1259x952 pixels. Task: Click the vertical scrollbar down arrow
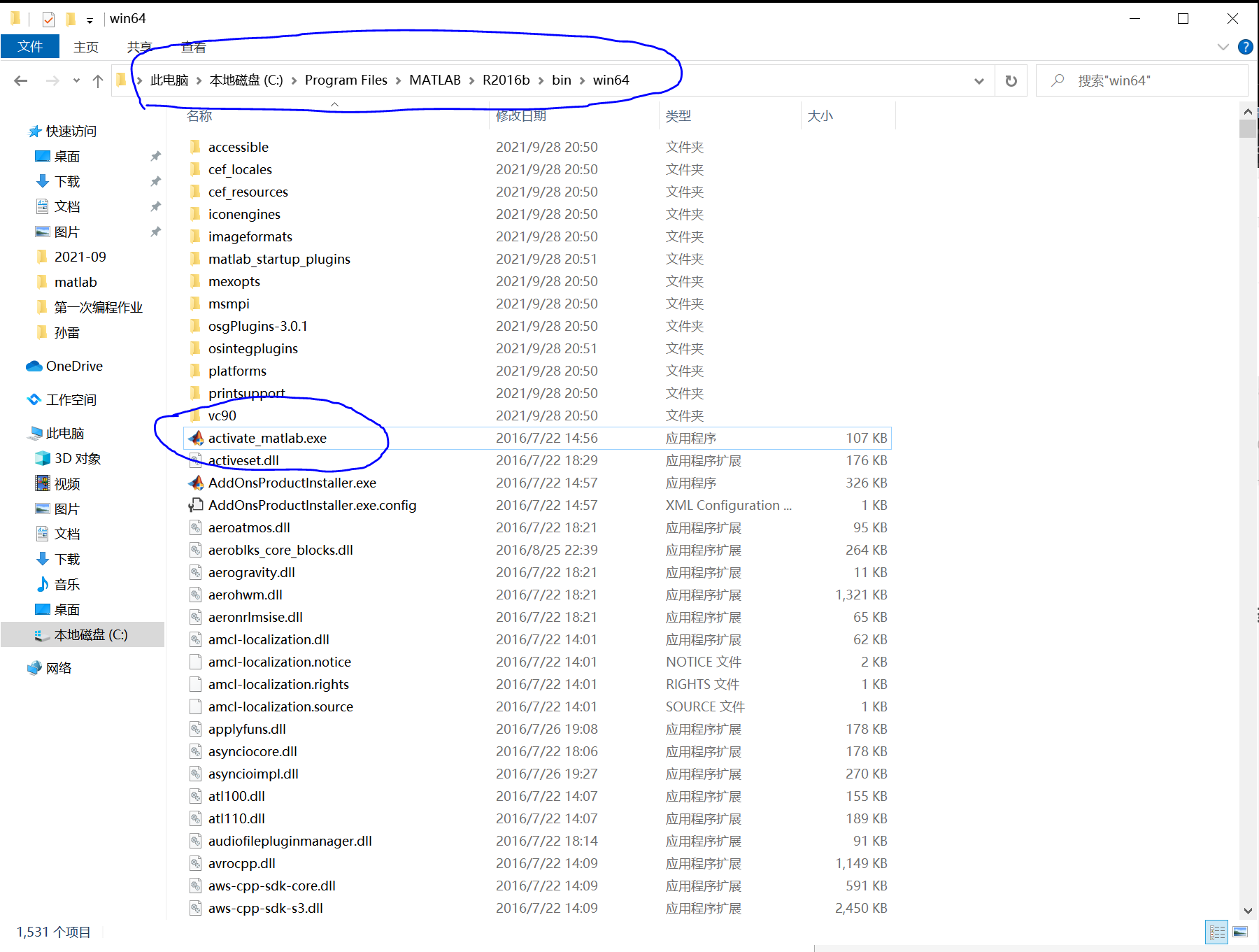1248,911
